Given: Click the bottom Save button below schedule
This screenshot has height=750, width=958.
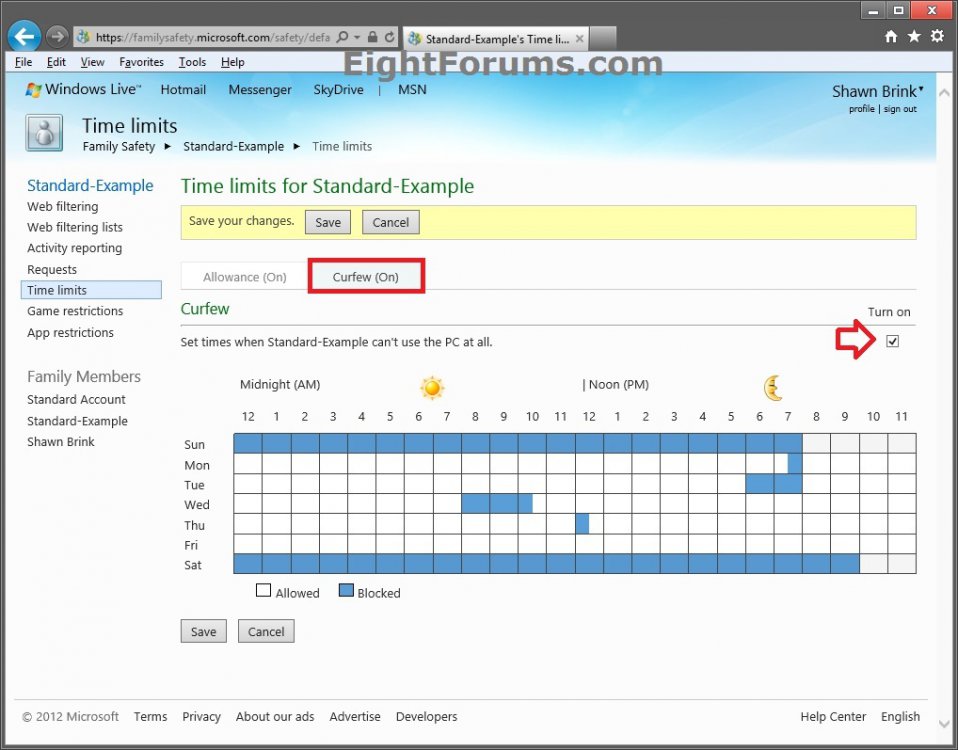Looking at the screenshot, I should 203,632.
